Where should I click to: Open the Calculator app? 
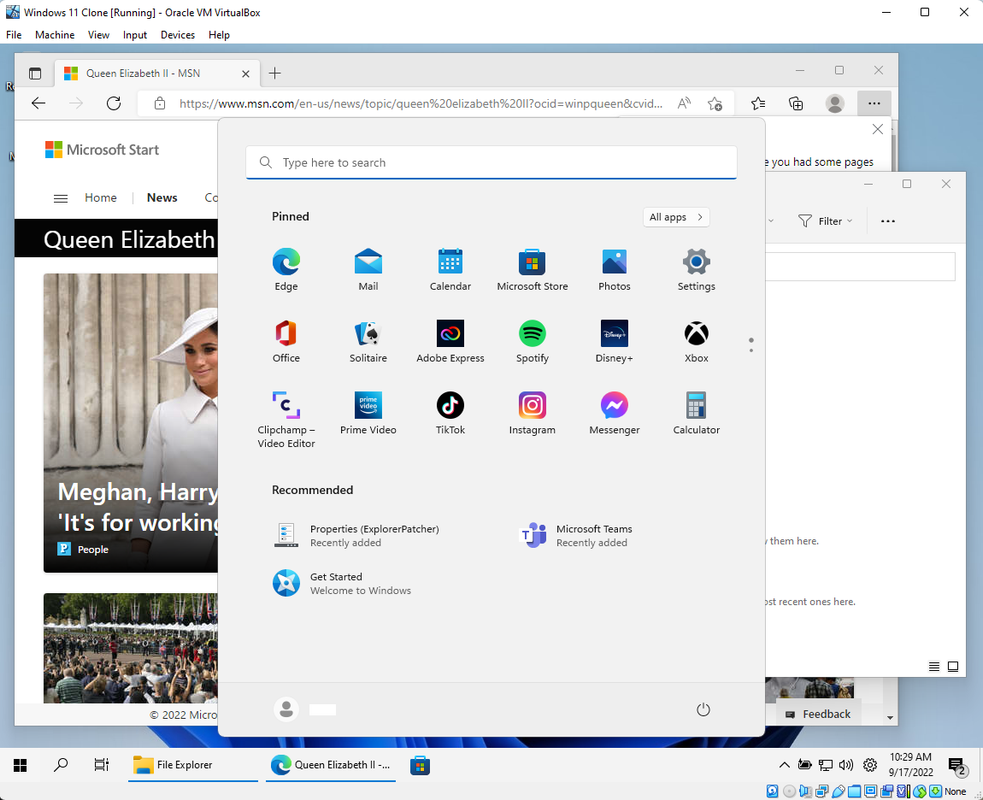coord(696,414)
